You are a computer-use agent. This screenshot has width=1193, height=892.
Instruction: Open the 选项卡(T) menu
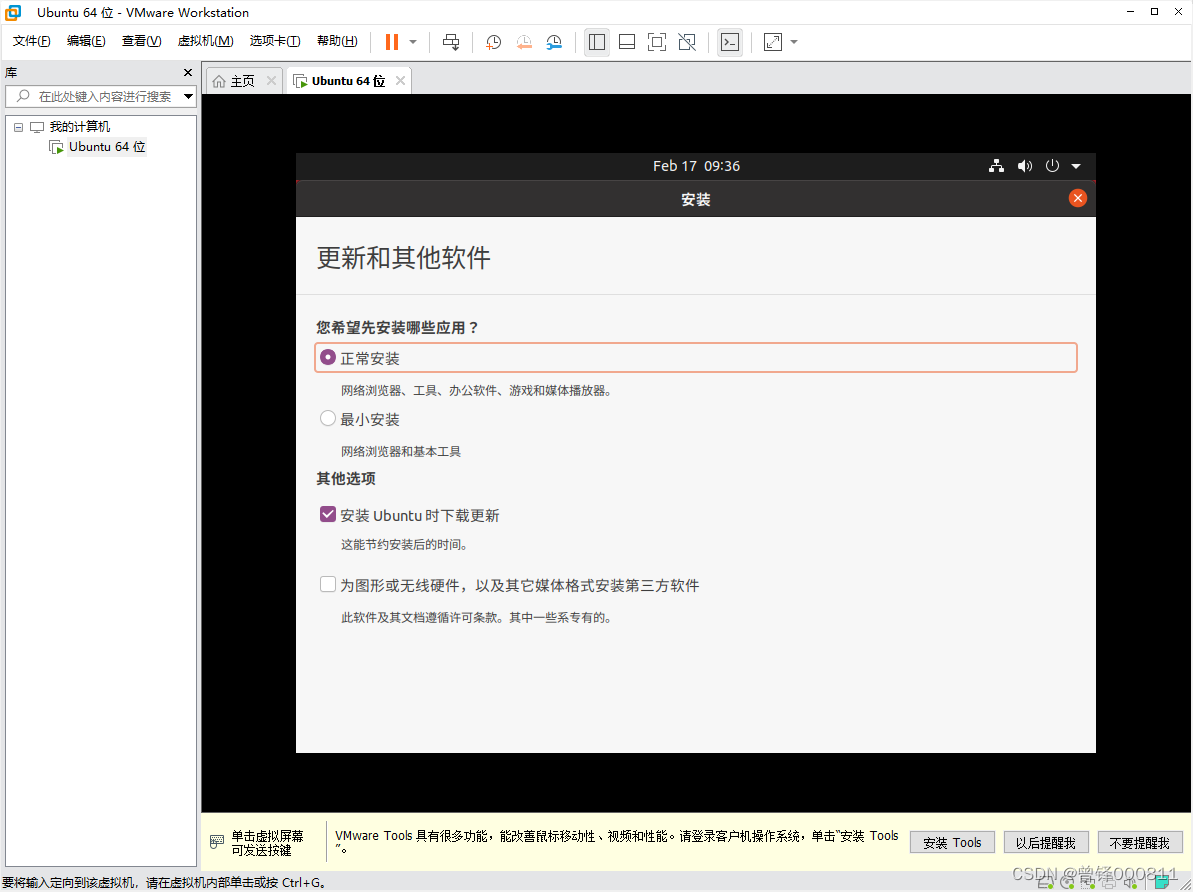(x=275, y=41)
